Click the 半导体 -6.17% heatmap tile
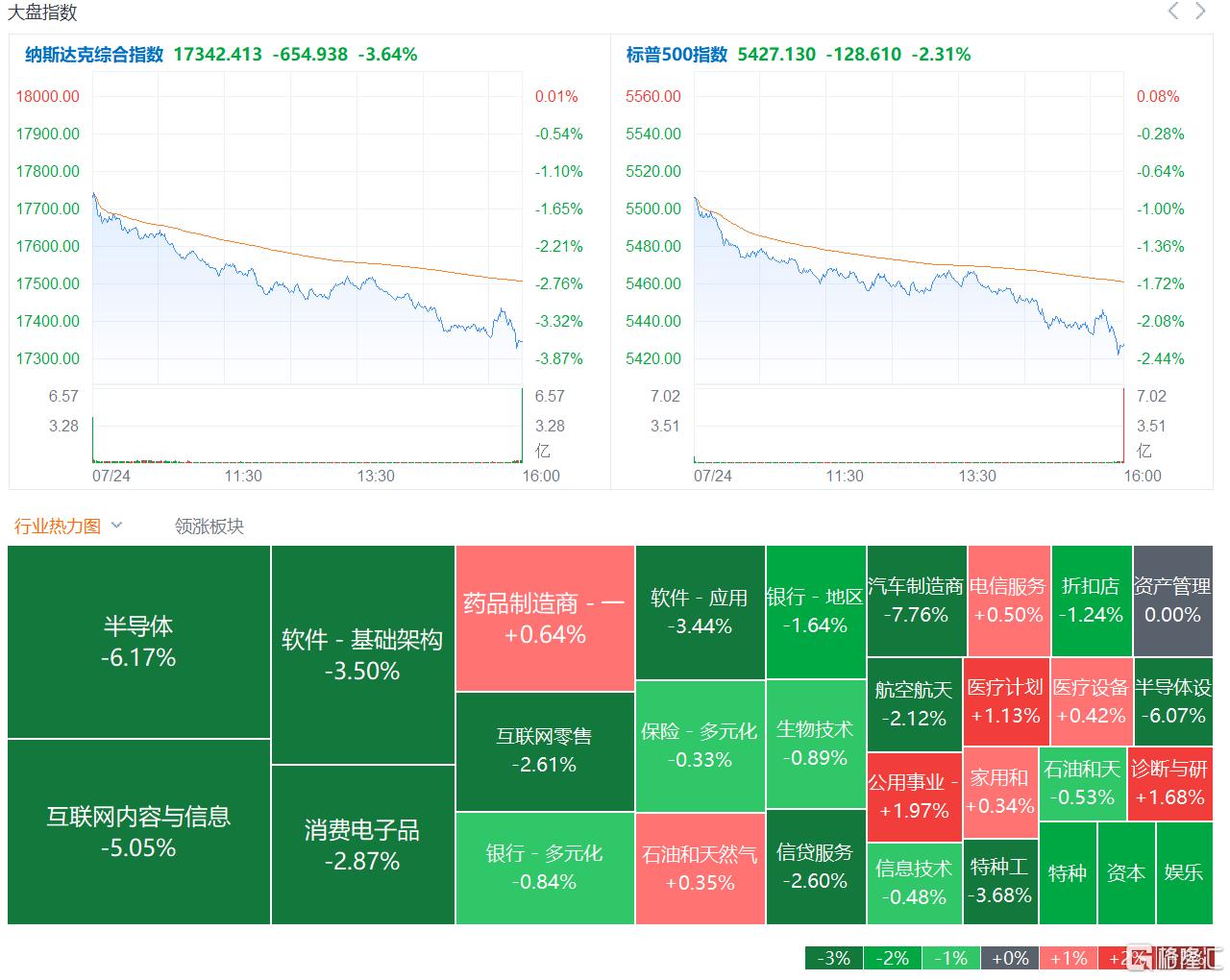This screenshot has height=980, width=1230. [x=138, y=642]
